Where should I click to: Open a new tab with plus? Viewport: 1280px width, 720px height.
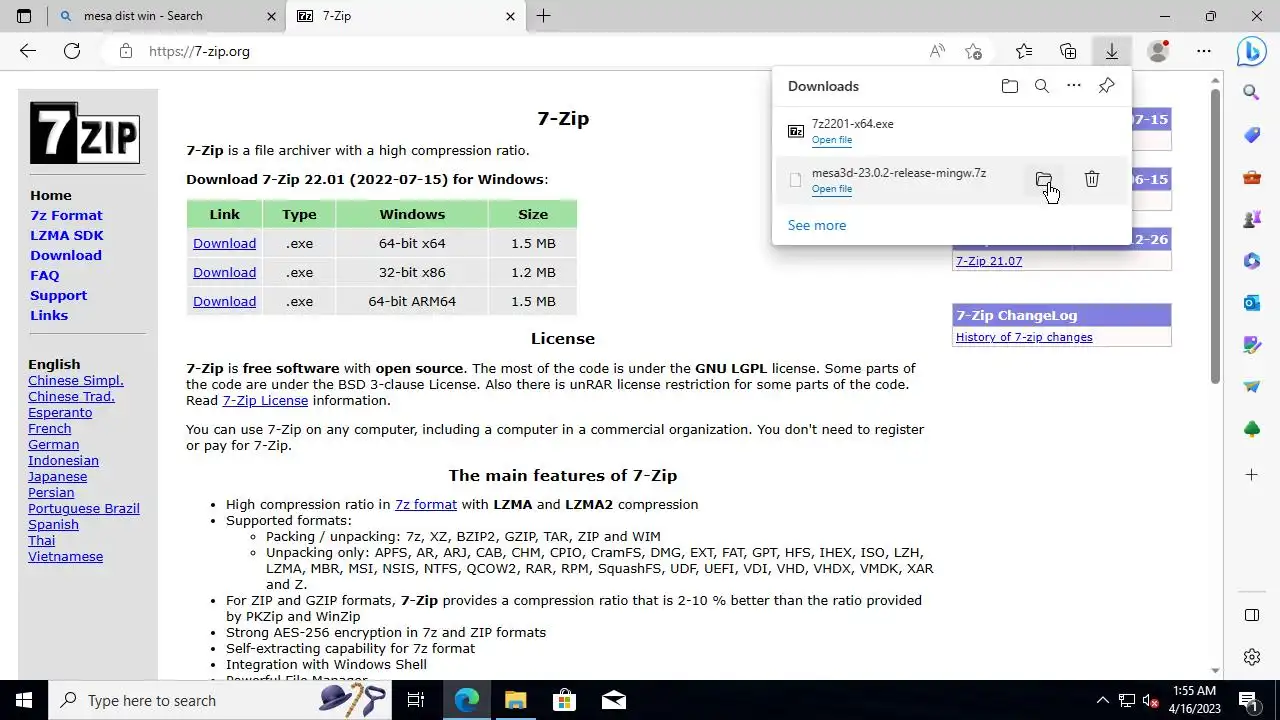click(x=543, y=16)
